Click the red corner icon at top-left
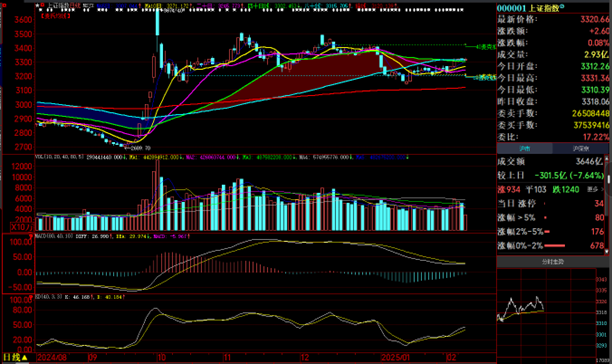Image resolution: width=612 pixels, height=364 pixels. (x=4, y=5)
